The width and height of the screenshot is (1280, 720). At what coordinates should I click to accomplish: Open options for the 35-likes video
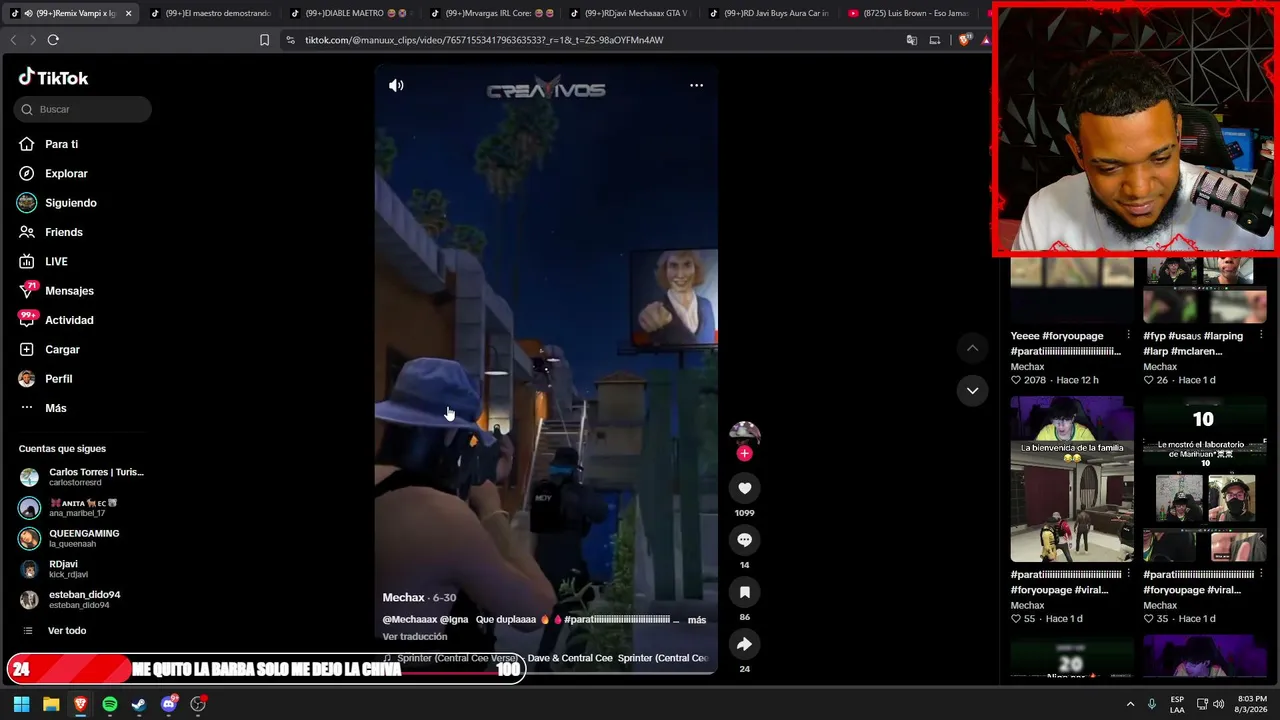1261,574
